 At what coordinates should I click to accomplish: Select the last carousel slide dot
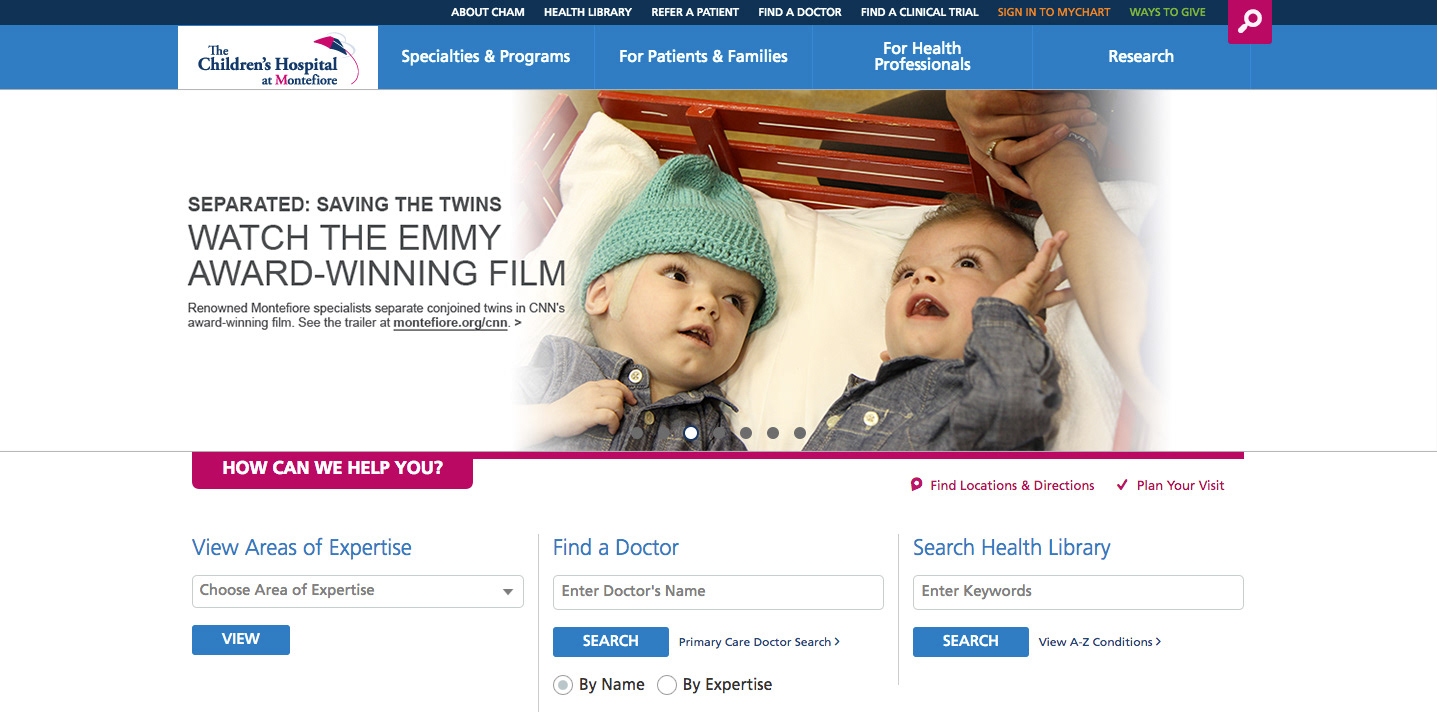click(x=800, y=433)
